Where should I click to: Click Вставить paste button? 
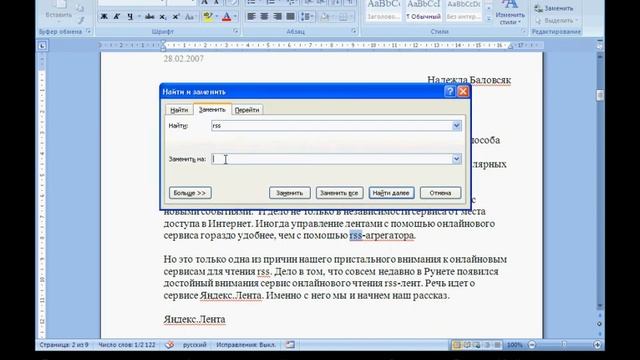59,10
